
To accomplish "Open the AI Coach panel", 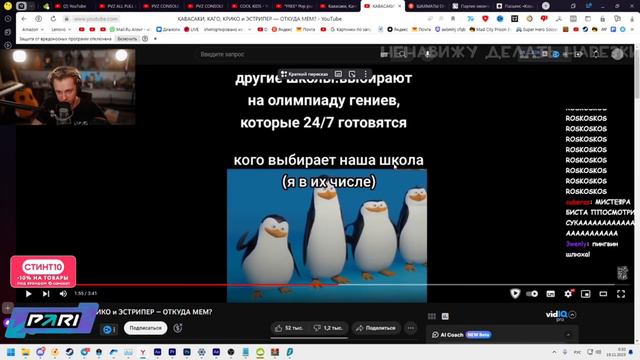I will [x=461, y=335].
